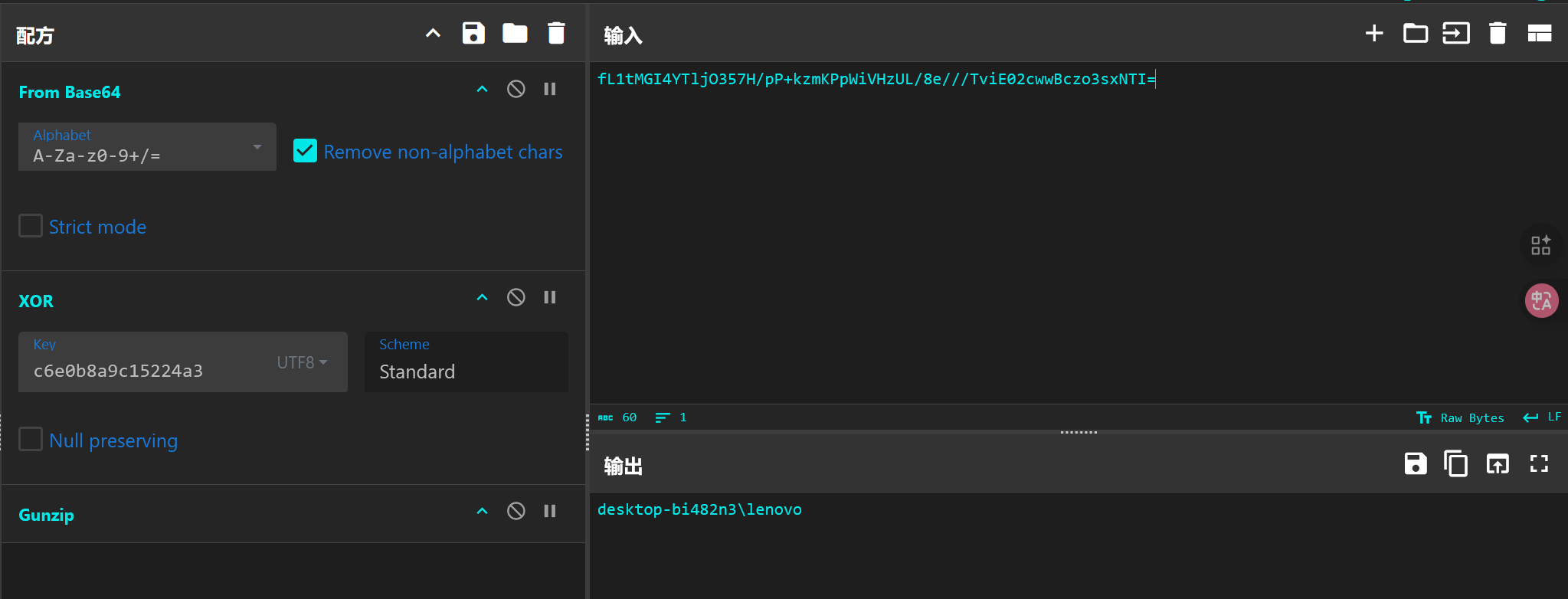Copy the output to clipboard
The image size is (1568, 599).
click(1455, 464)
